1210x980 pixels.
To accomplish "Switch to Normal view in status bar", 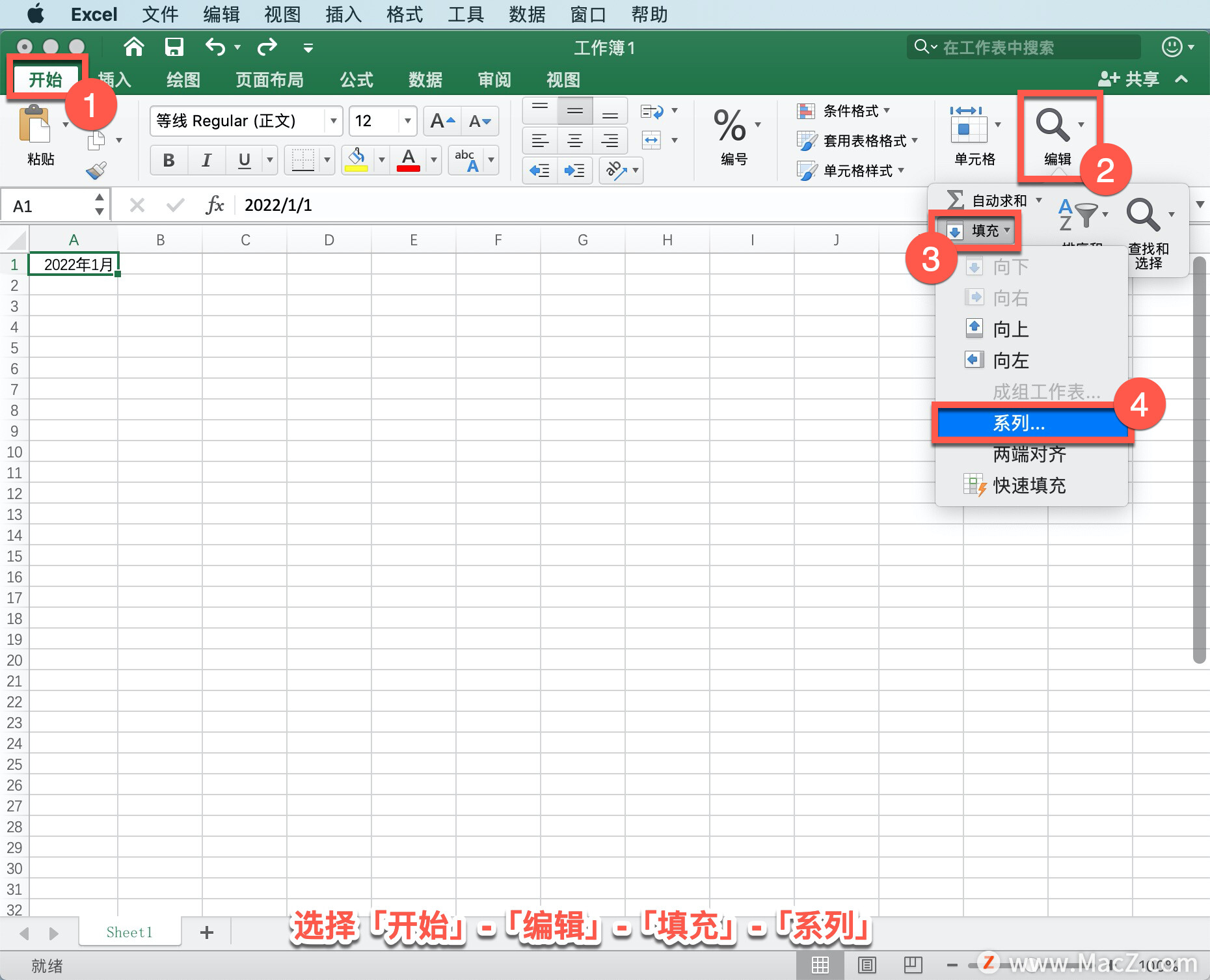I will pos(820,965).
